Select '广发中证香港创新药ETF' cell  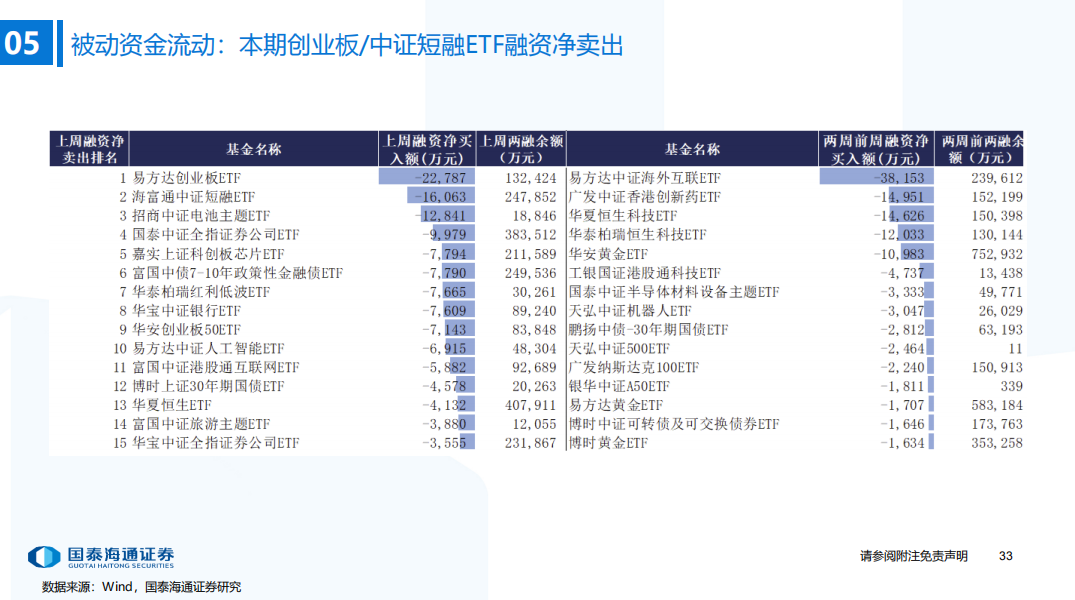coord(644,197)
